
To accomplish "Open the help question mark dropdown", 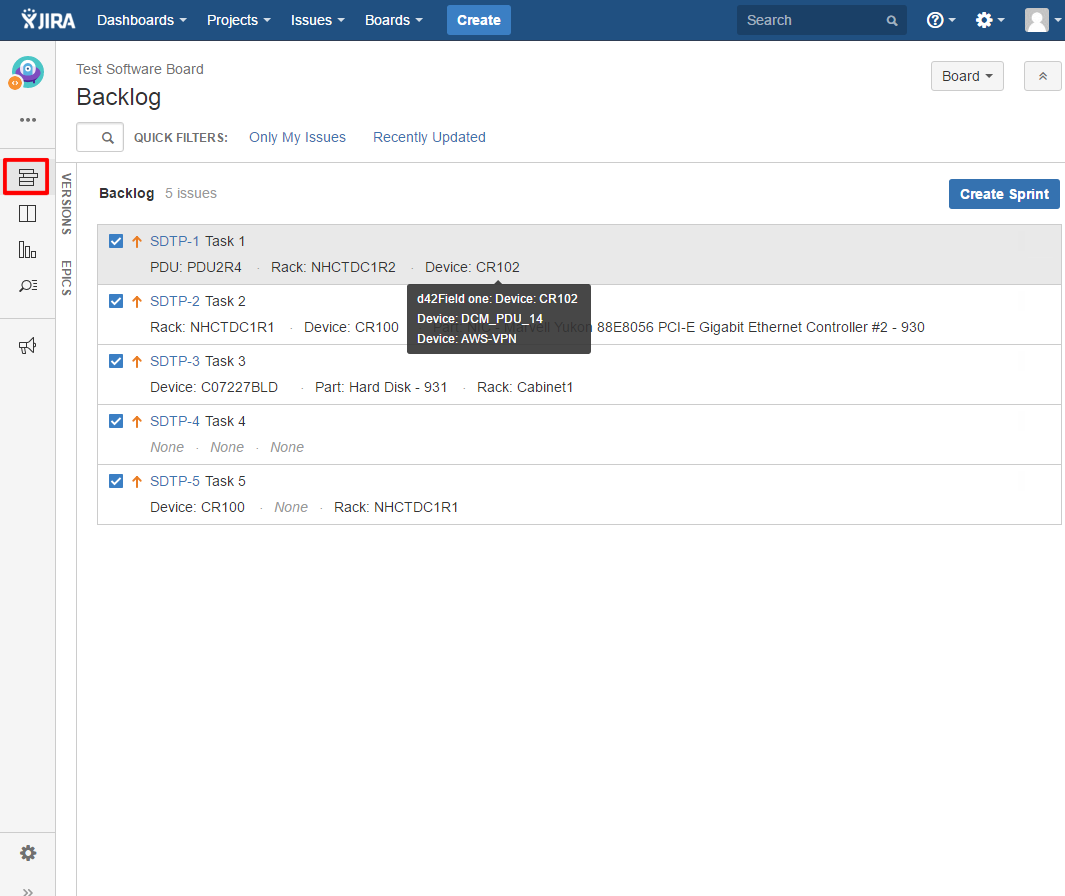I will click(940, 20).
